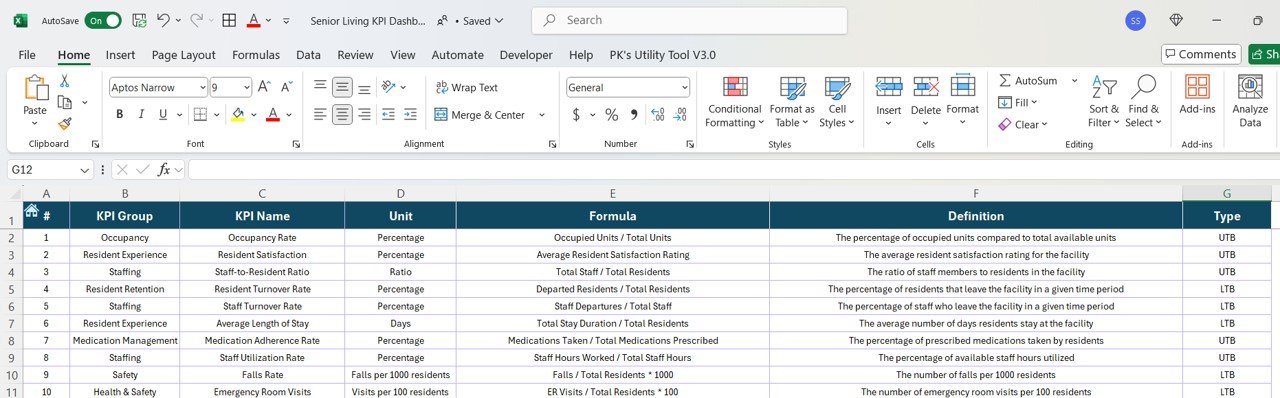The image size is (1280, 398).
Task: Click Decrease Decimal icon
Action: tap(680, 115)
